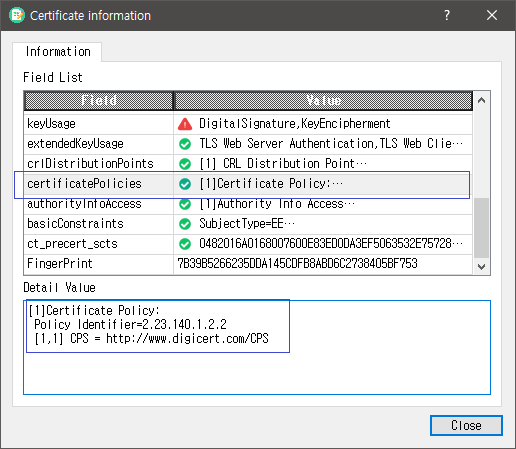Viewport: 516px width, 449px height.
Task: Click green check icon for certificatePolicies
Action: coord(185,184)
